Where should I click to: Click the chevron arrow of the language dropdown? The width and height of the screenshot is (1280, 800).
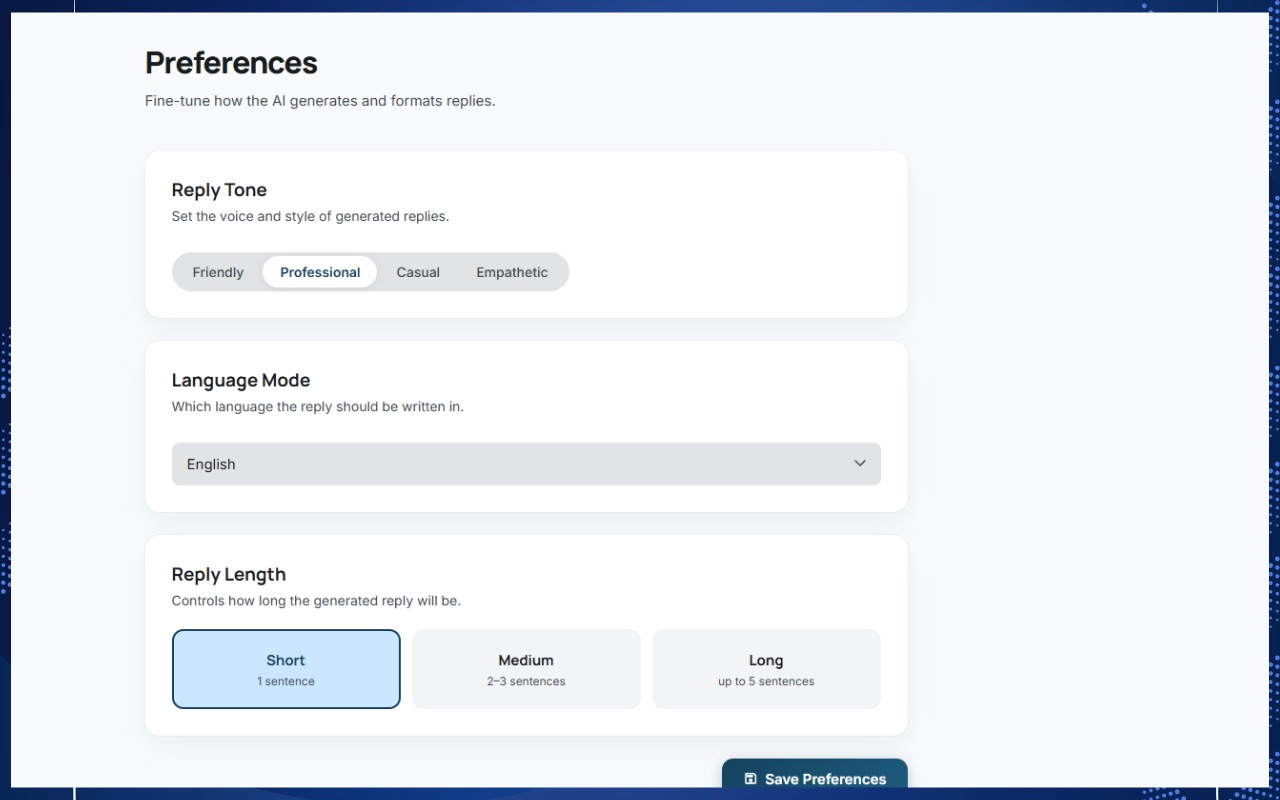coord(860,463)
